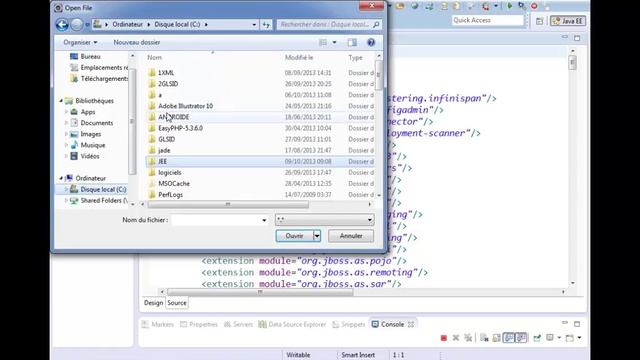The height and width of the screenshot is (360, 640).
Task: Expand the Ouvrir button dropdown arrow
Action: (317, 236)
